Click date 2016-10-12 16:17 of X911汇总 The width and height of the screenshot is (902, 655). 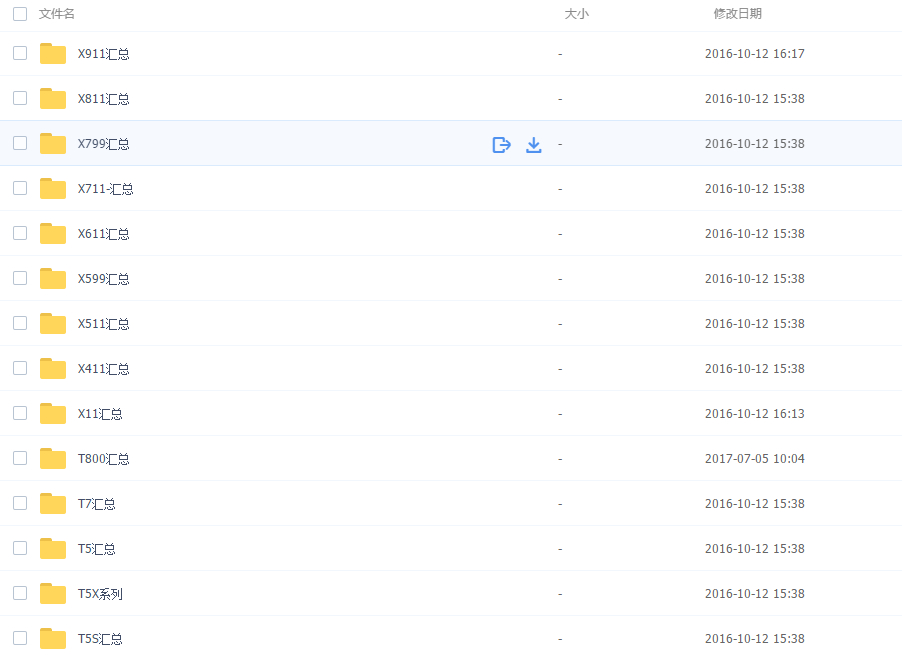click(x=755, y=54)
